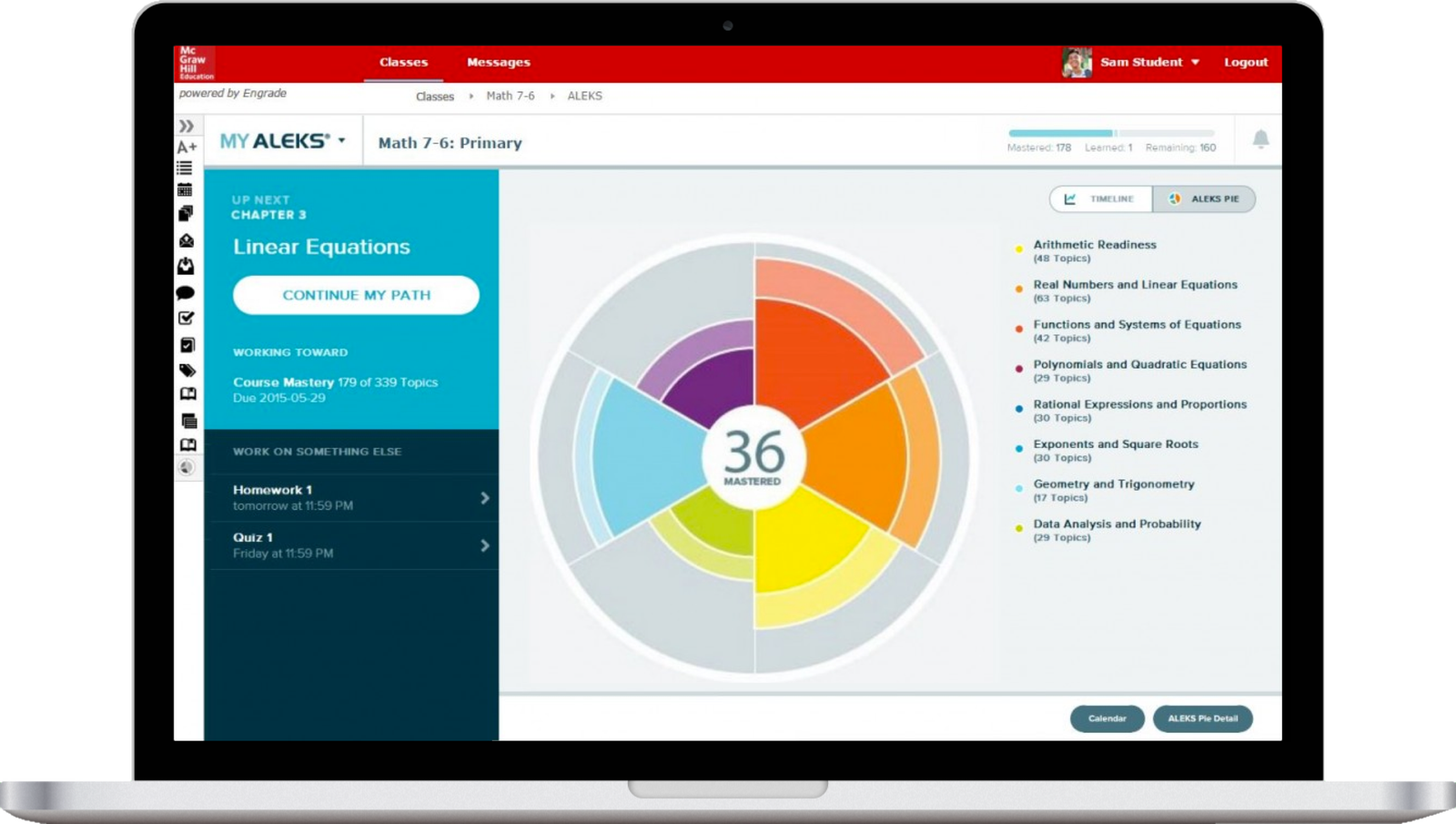Open Homework 1 with its chevron arrow

pos(485,498)
